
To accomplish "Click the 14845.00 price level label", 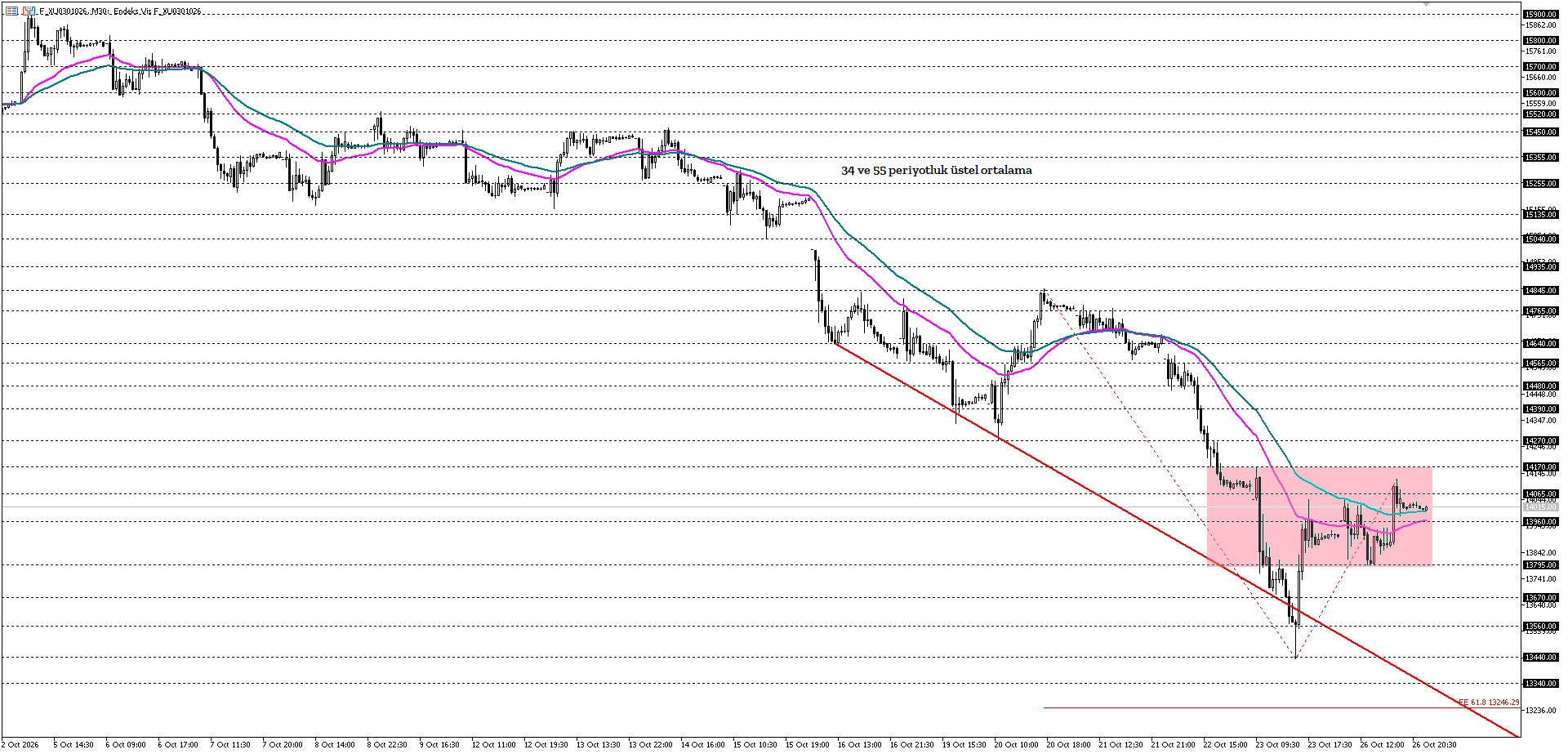I will 1541,291.
